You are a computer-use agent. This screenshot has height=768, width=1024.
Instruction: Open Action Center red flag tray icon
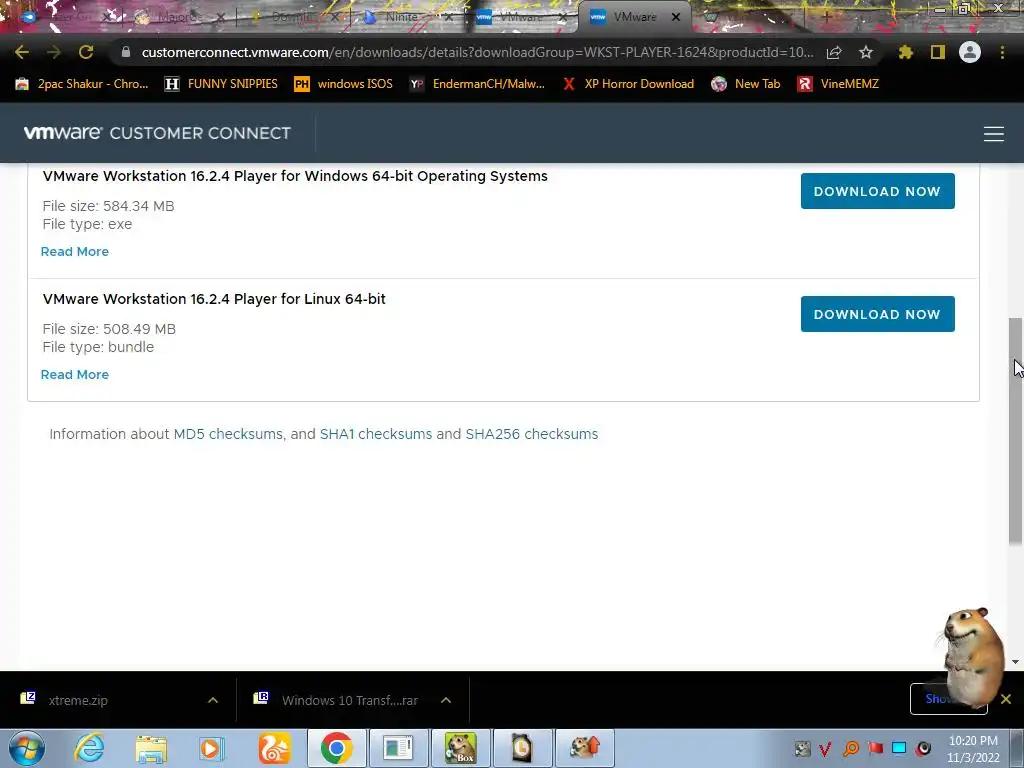pyautogui.click(x=875, y=748)
